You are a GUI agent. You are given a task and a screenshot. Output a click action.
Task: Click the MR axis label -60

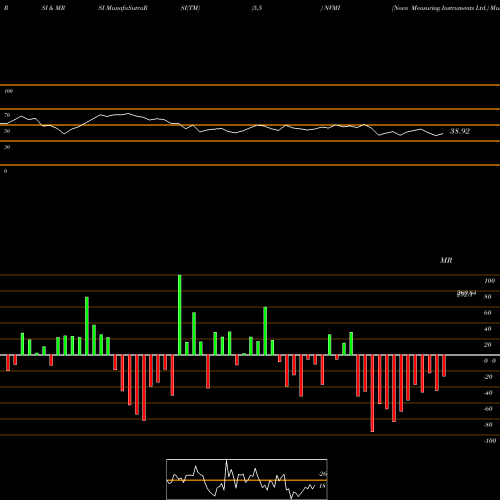(x=488, y=409)
